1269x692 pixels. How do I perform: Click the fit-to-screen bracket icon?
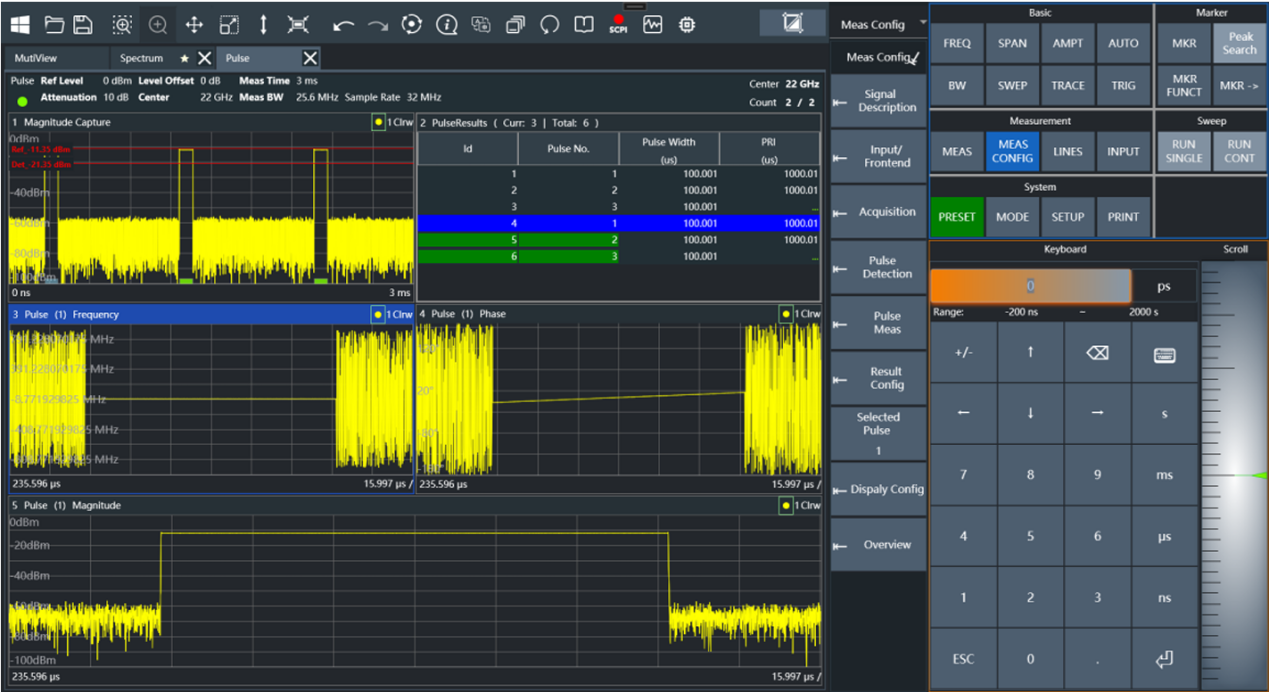coord(298,24)
